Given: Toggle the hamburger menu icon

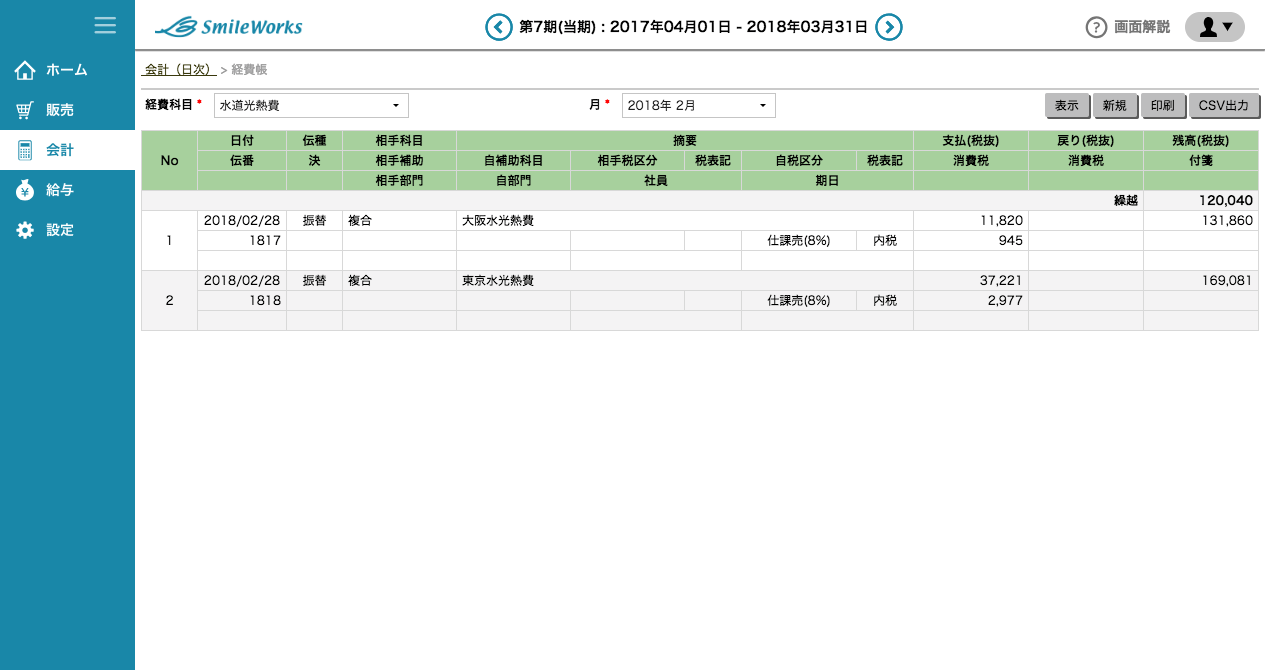Looking at the screenshot, I should point(105,25).
